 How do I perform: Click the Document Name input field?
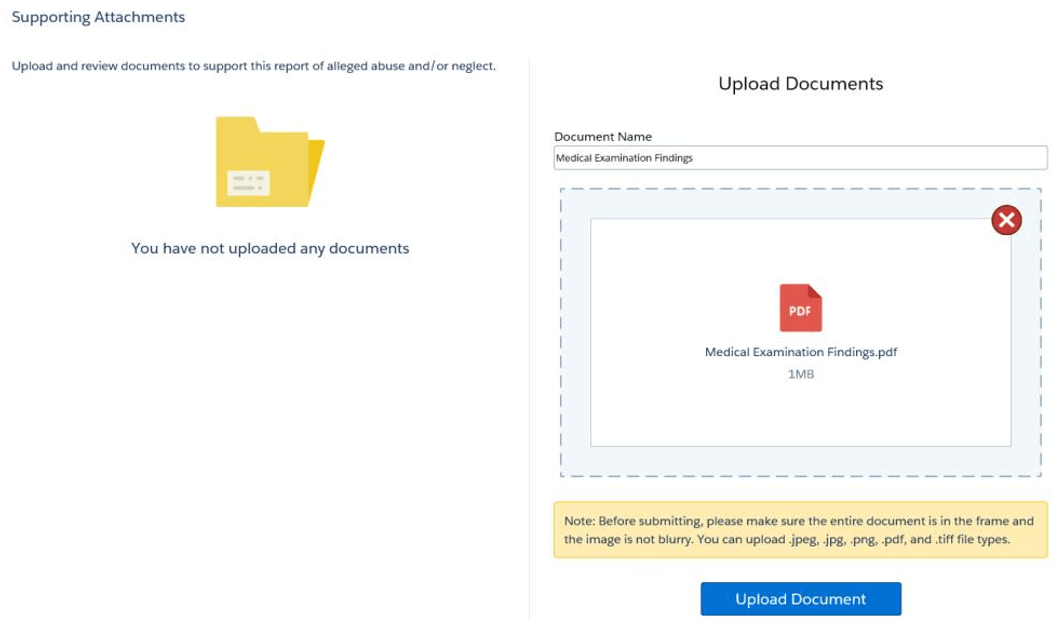click(800, 158)
